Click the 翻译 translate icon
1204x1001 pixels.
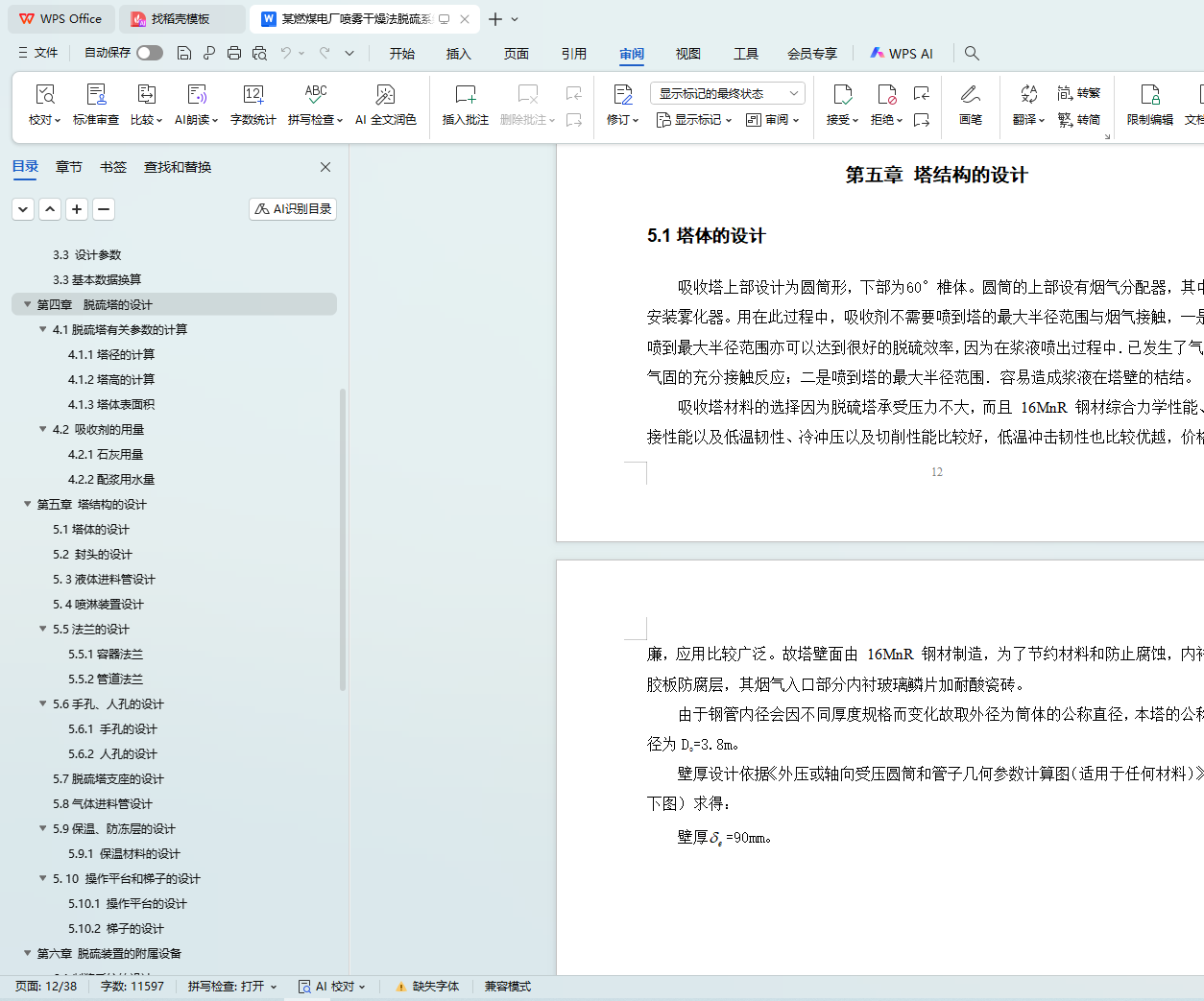[1028, 94]
